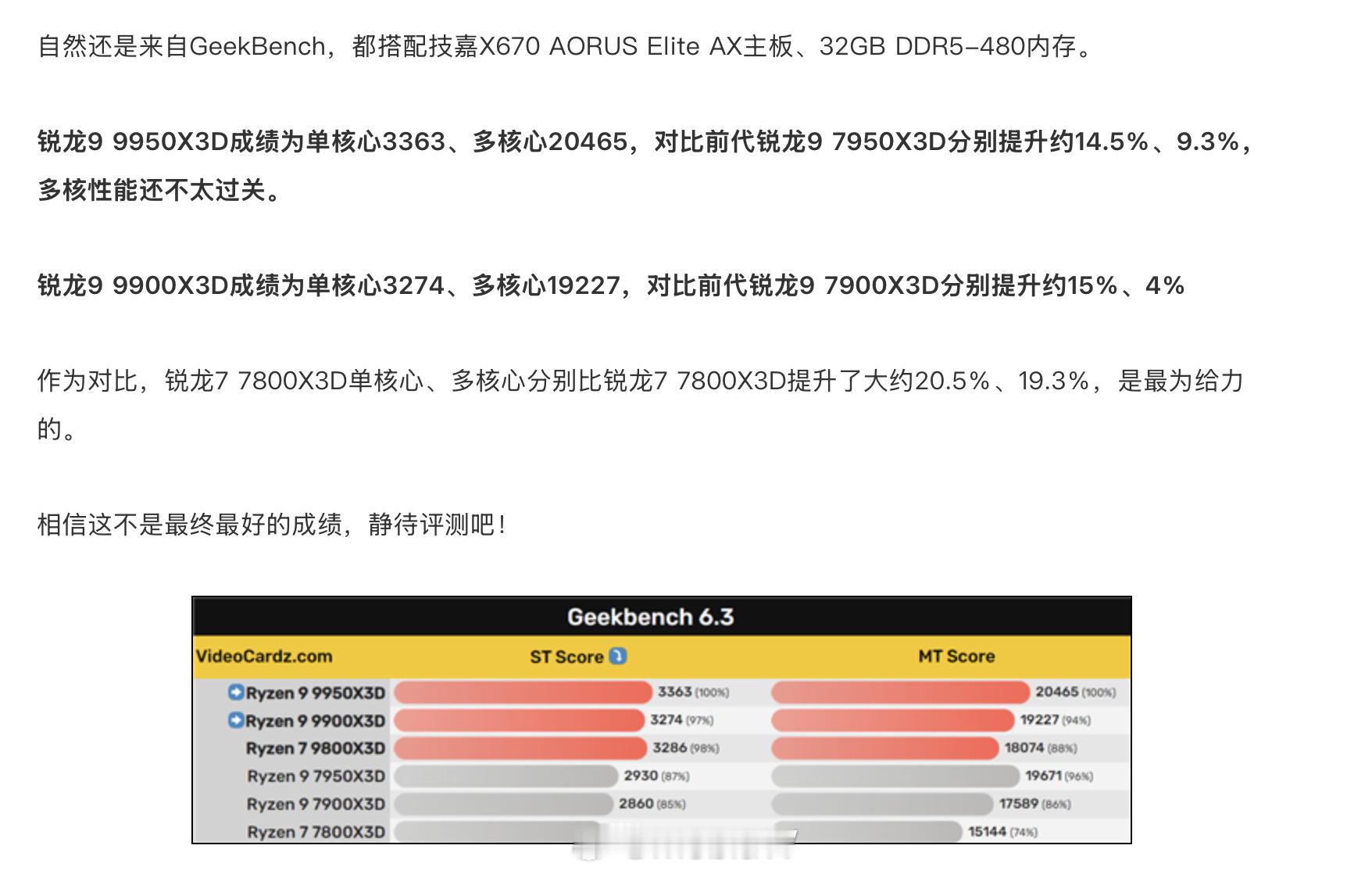The height and width of the screenshot is (874, 1372).
Task: Open the Geekbench 6.3 chart image
Action: 662,720
